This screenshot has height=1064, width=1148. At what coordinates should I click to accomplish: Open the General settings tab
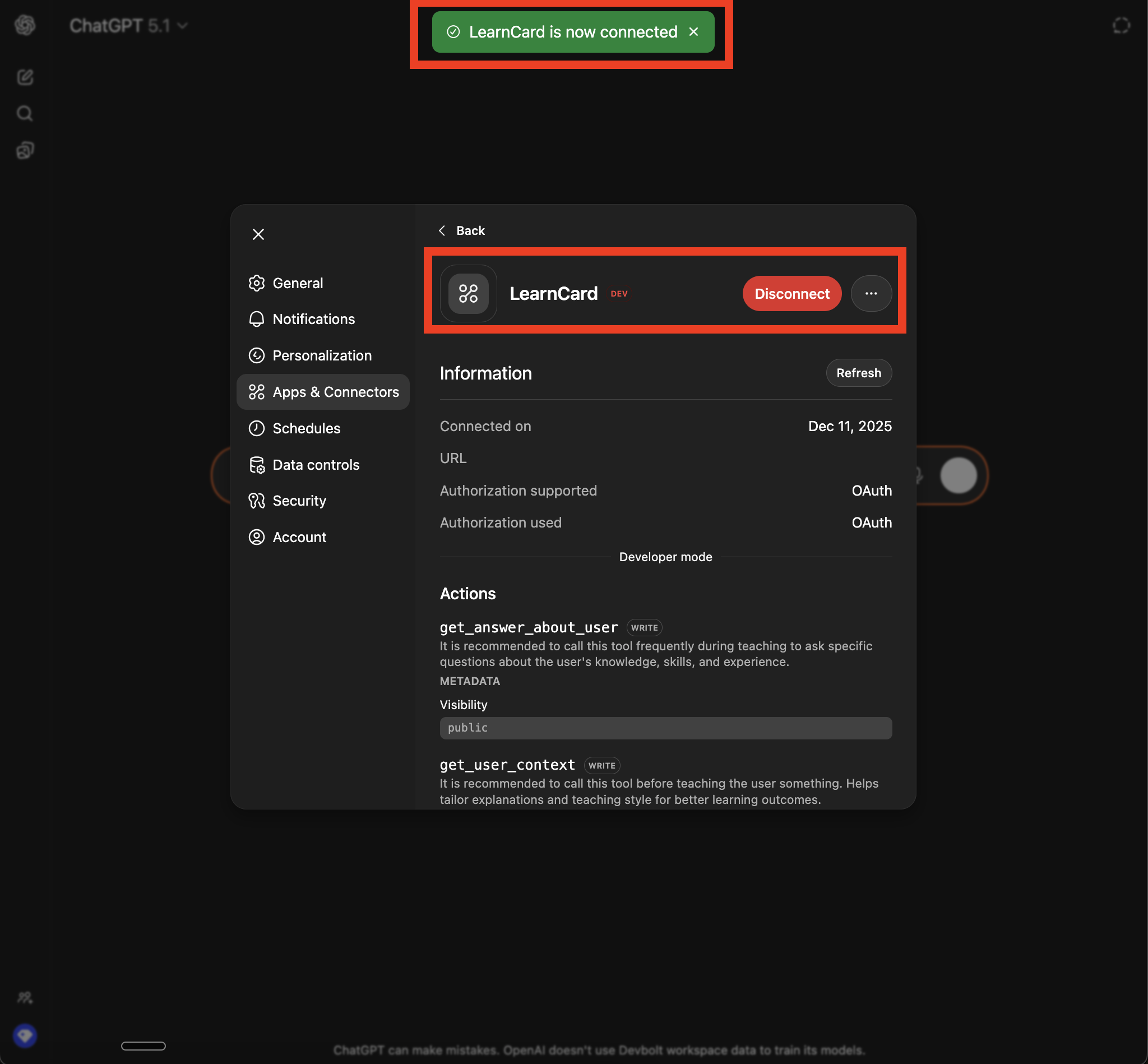297,283
